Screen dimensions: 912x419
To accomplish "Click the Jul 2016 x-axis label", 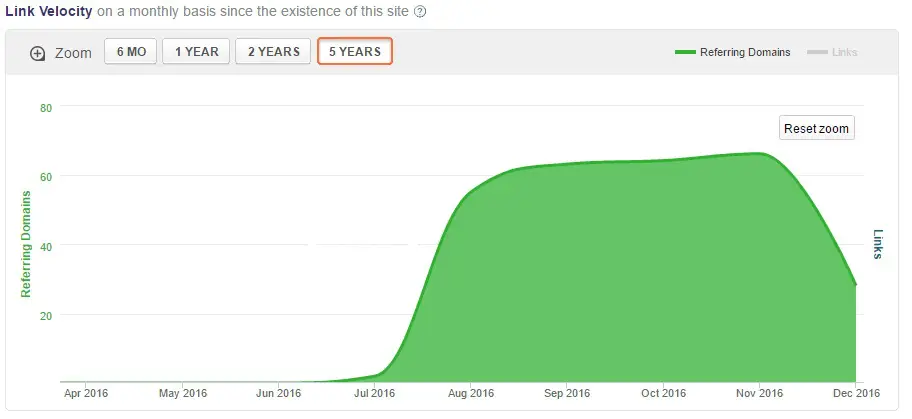I will point(374,394).
